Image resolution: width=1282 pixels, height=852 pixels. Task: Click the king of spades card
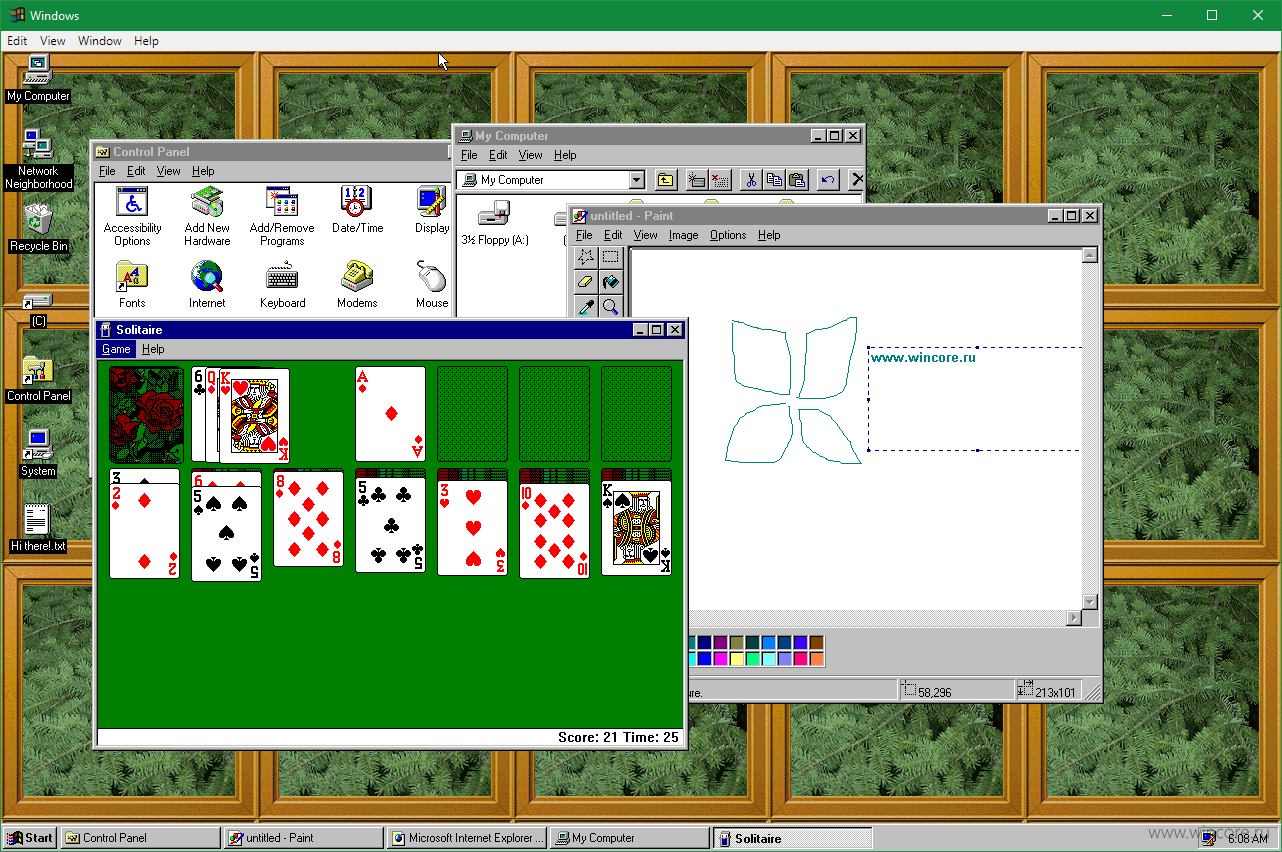636,527
